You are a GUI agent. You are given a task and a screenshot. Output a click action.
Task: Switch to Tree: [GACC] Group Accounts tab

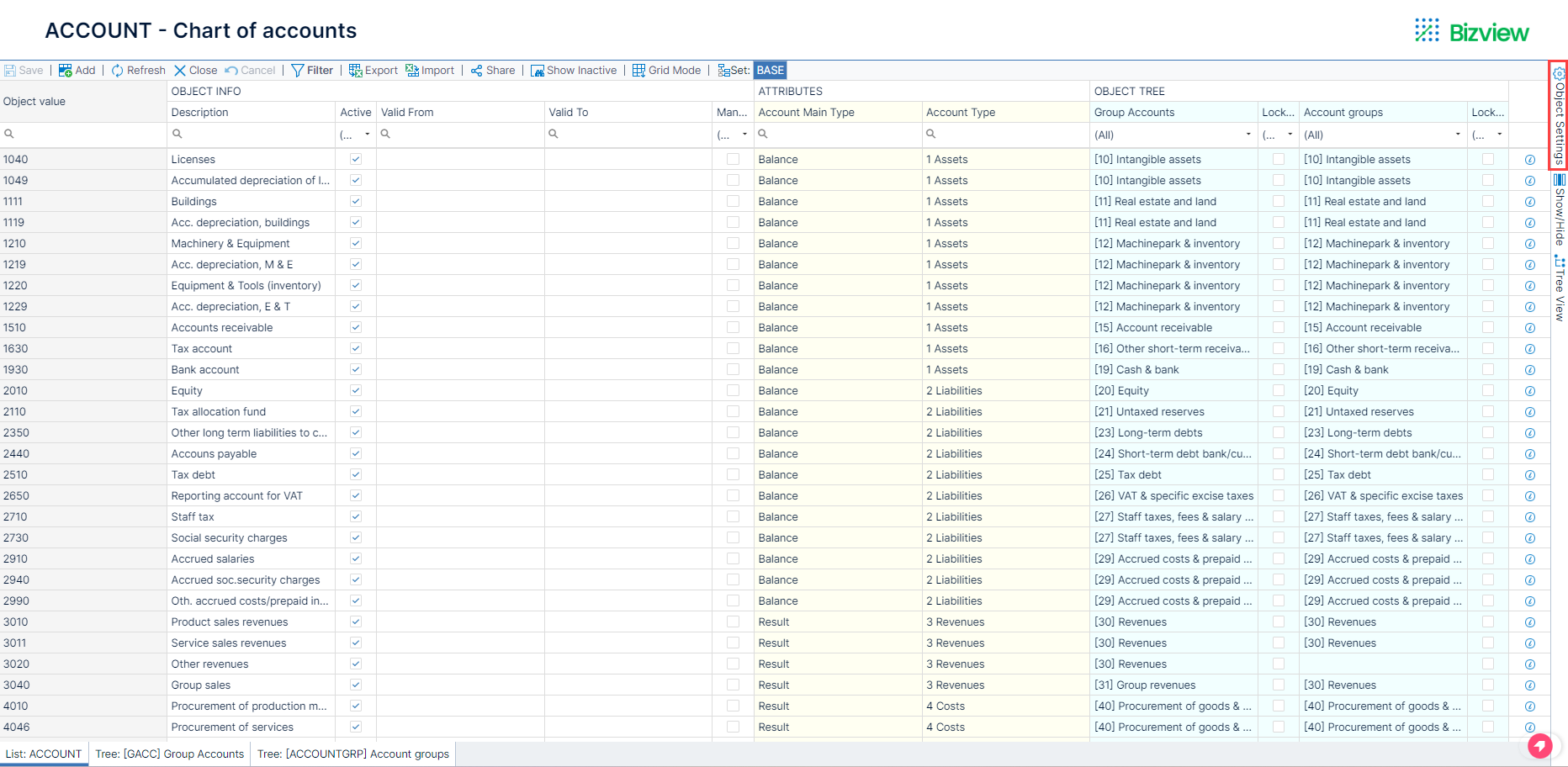pyautogui.click(x=170, y=754)
